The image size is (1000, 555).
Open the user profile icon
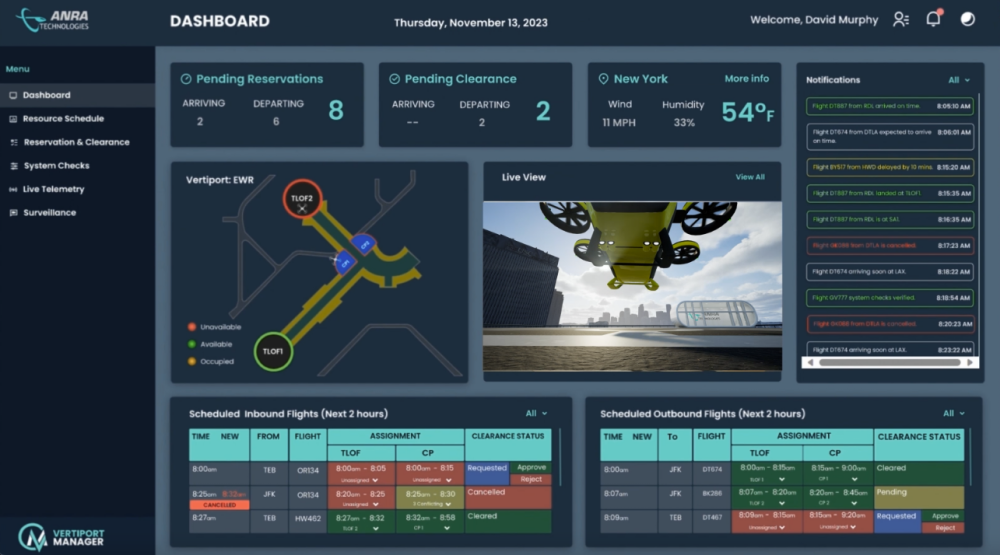tap(901, 19)
